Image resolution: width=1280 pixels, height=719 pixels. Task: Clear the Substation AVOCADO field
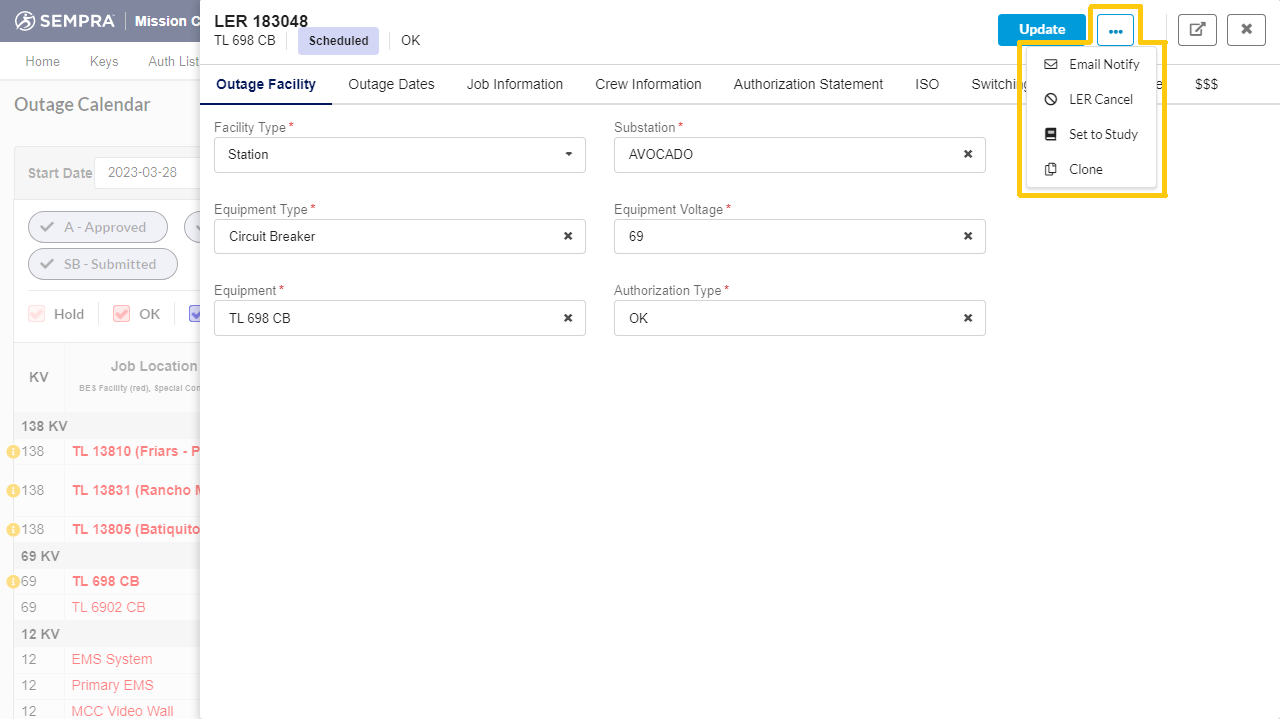[x=967, y=155]
